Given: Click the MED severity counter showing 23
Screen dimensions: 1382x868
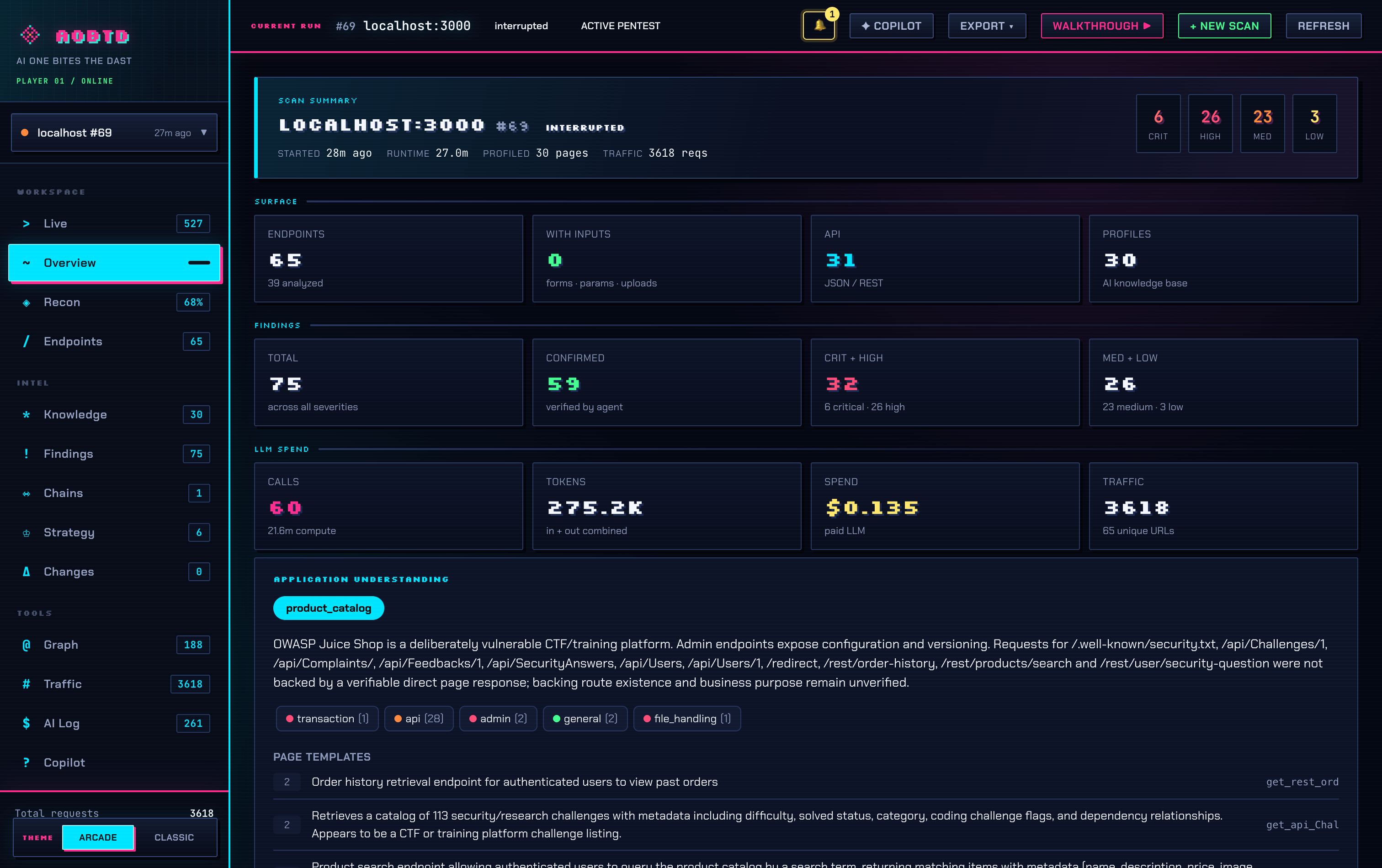Looking at the screenshot, I should [1262, 123].
